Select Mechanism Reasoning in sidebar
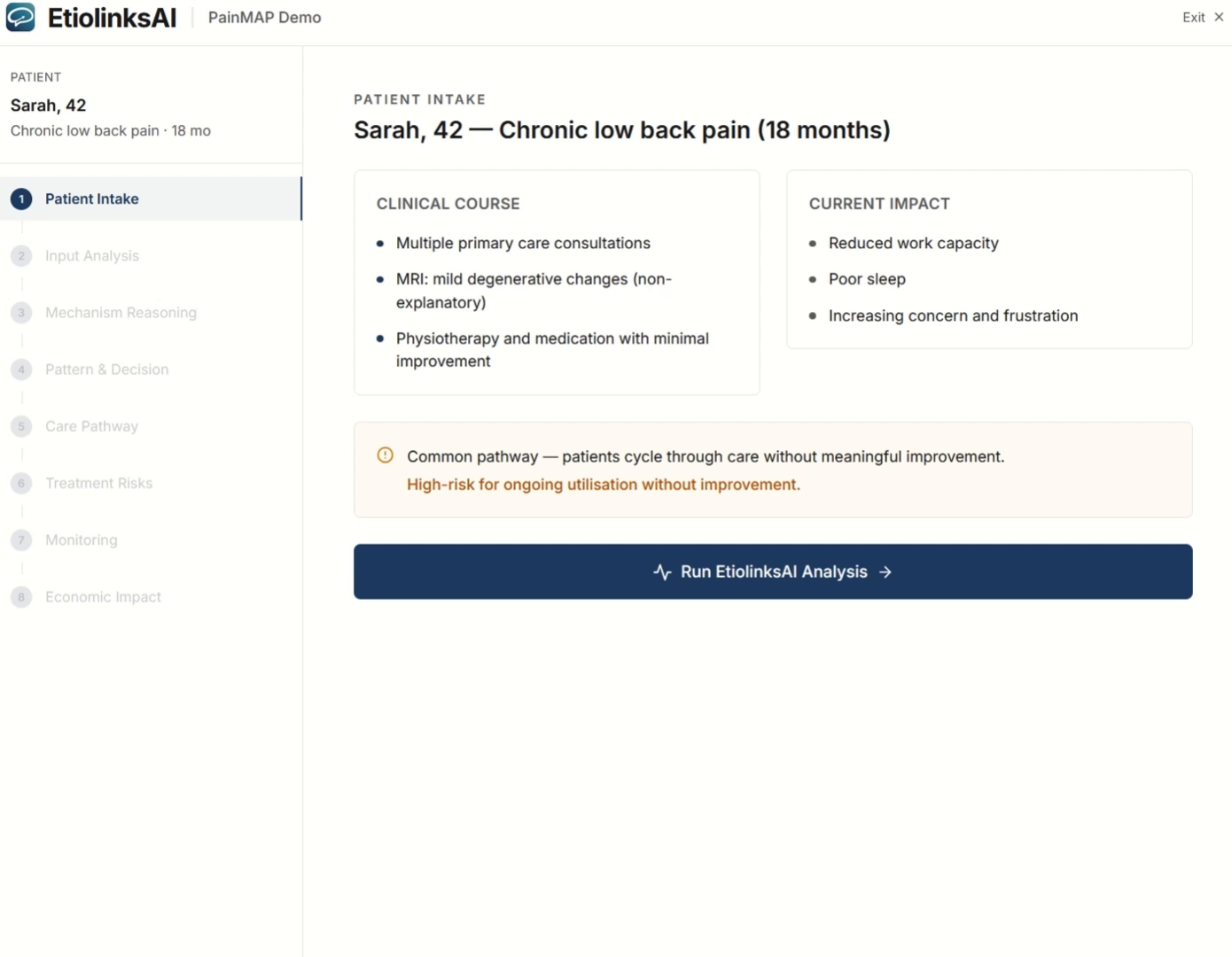Viewport: 1232px width, 957px height. (121, 313)
